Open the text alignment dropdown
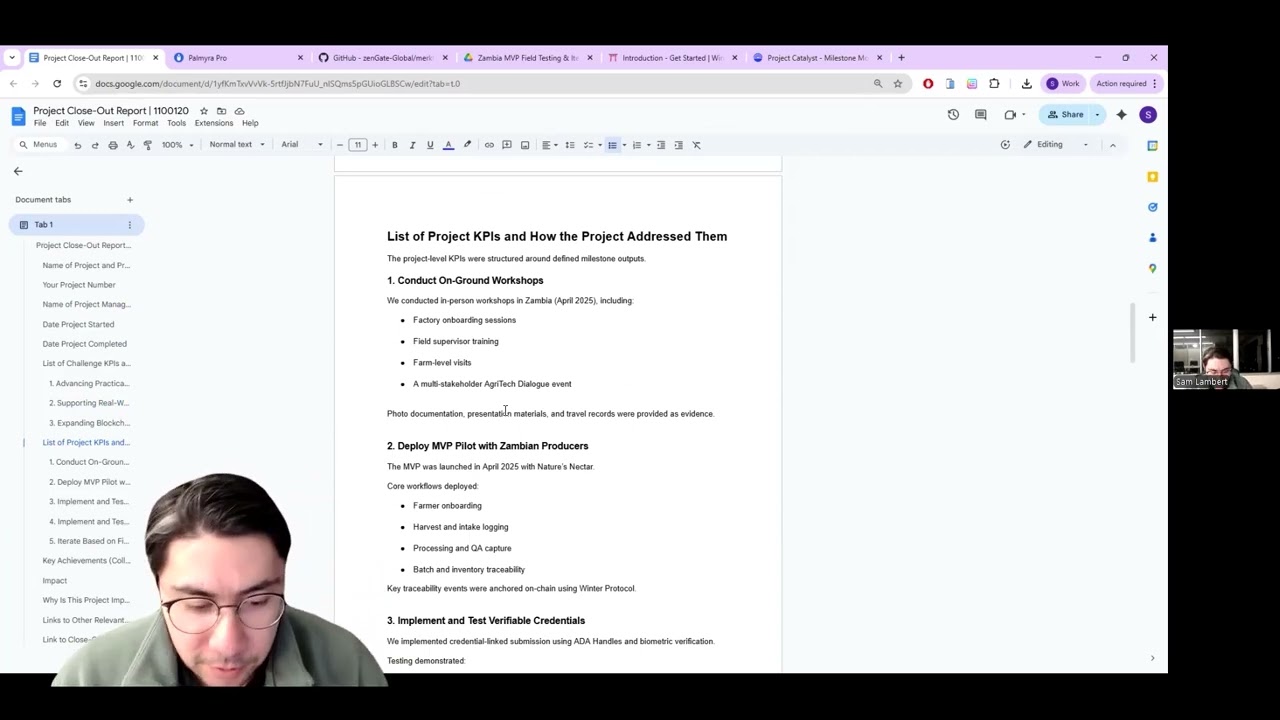This screenshot has width=1280, height=720. click(x=550, y=145)
